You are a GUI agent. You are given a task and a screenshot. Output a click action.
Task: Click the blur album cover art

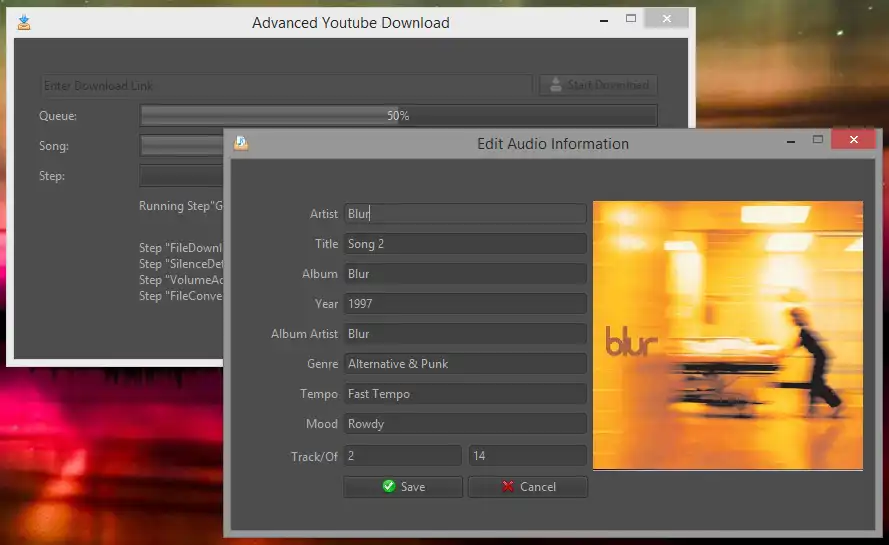[728, 336]
